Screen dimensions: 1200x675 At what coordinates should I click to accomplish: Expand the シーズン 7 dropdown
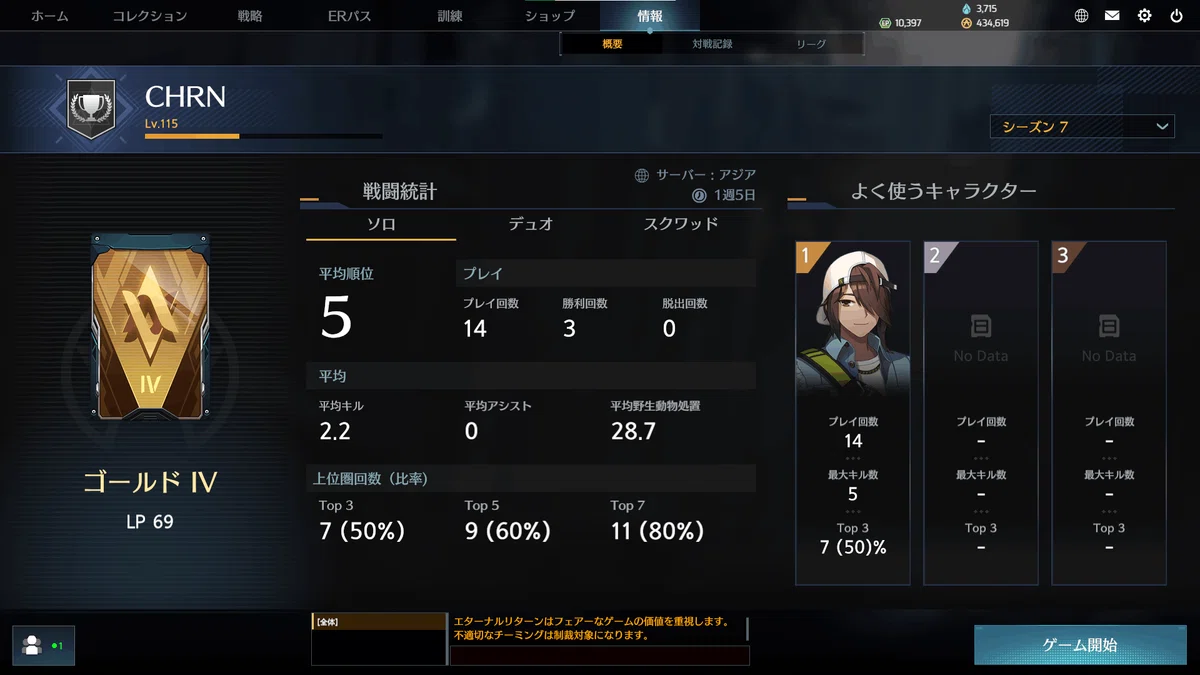1081,126
